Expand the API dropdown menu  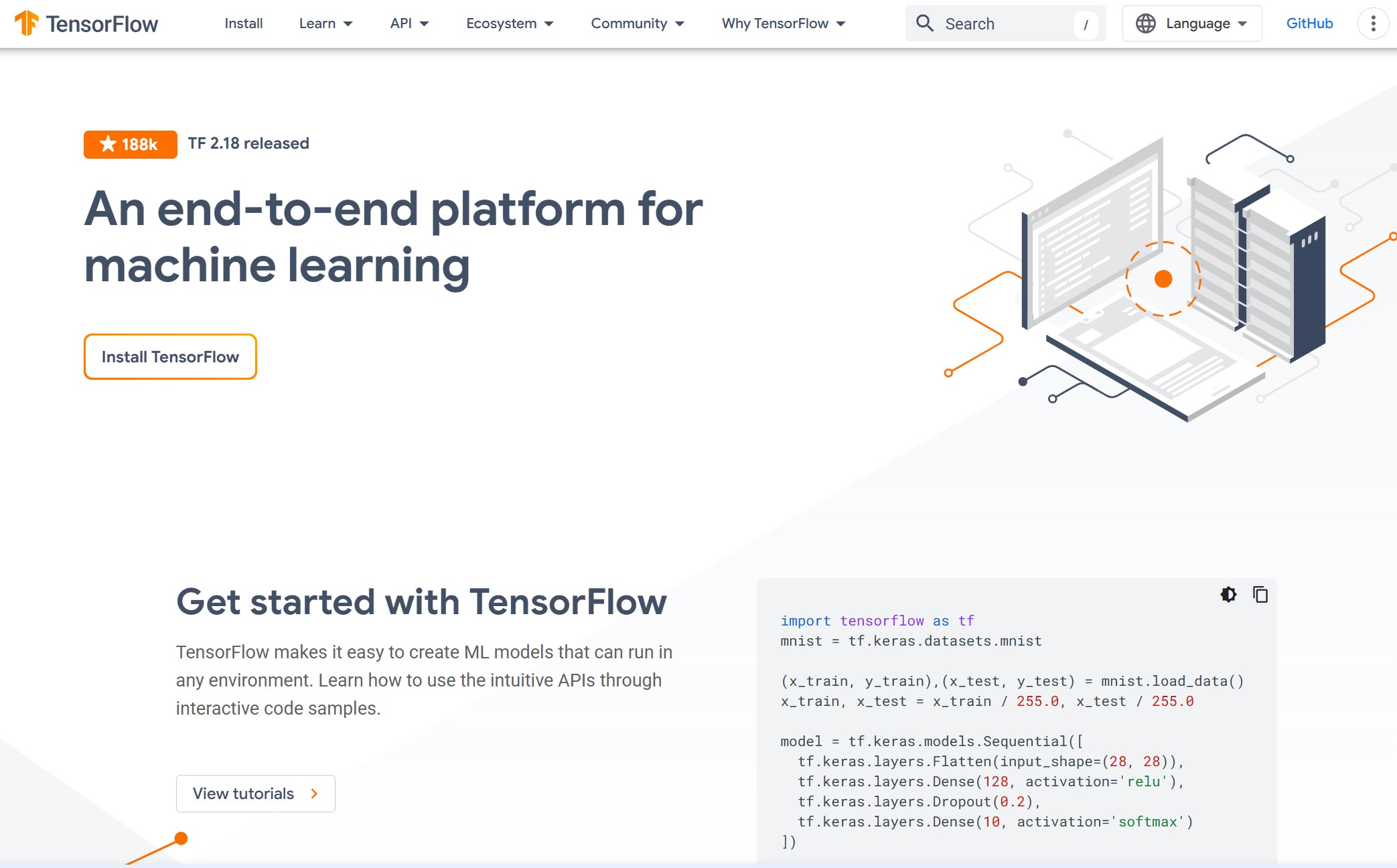(409, 23)
